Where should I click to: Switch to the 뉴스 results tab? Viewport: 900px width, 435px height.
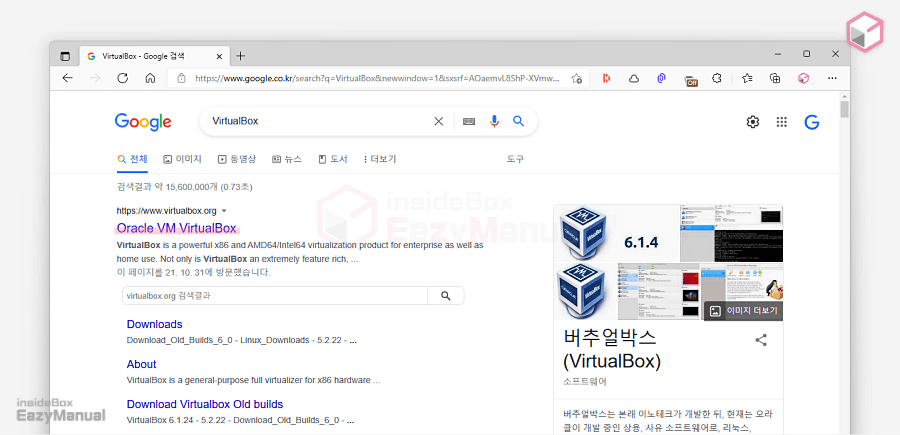pos(286,159)
